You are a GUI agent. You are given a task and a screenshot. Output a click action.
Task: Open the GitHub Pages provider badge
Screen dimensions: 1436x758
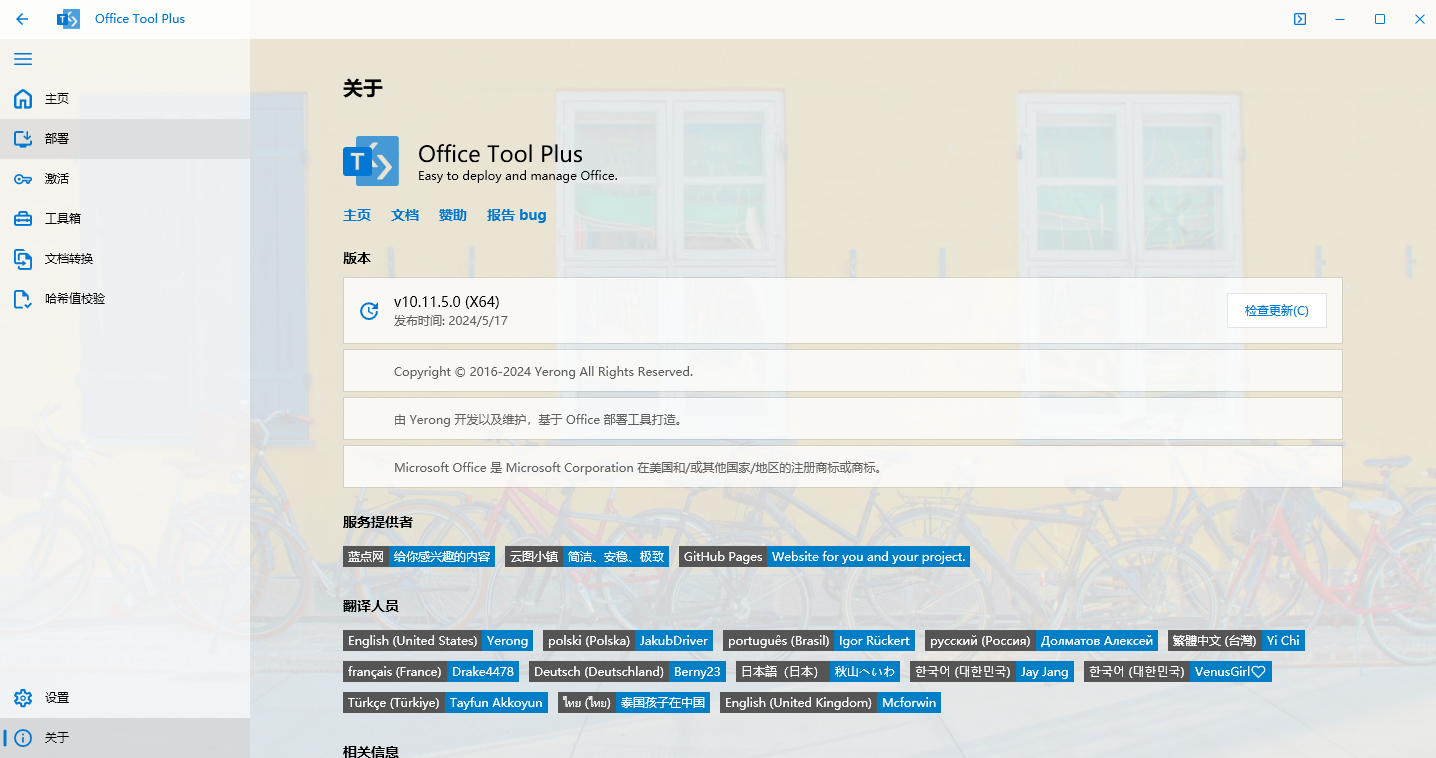click(x=824, y=557)
